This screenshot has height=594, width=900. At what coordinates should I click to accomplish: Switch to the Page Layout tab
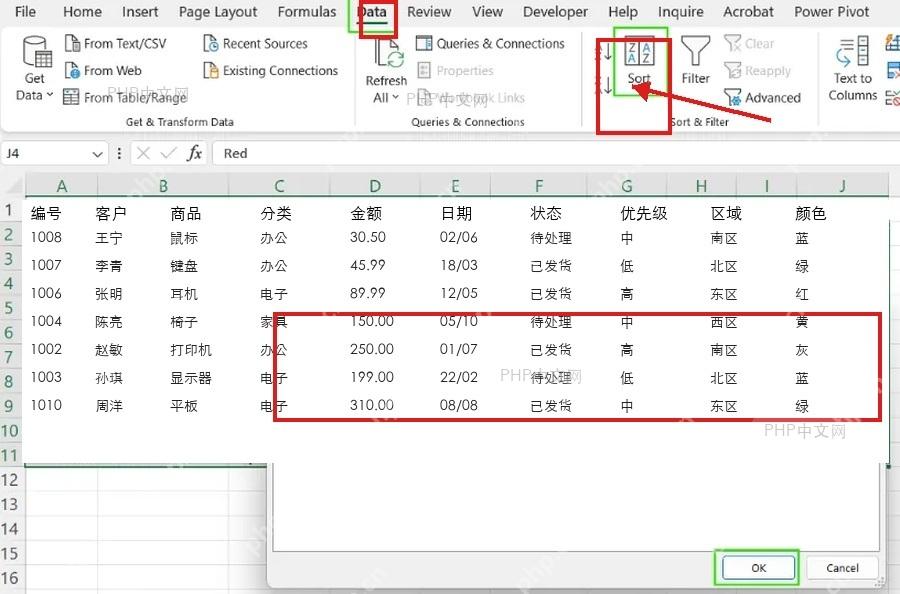coord(218,12)
